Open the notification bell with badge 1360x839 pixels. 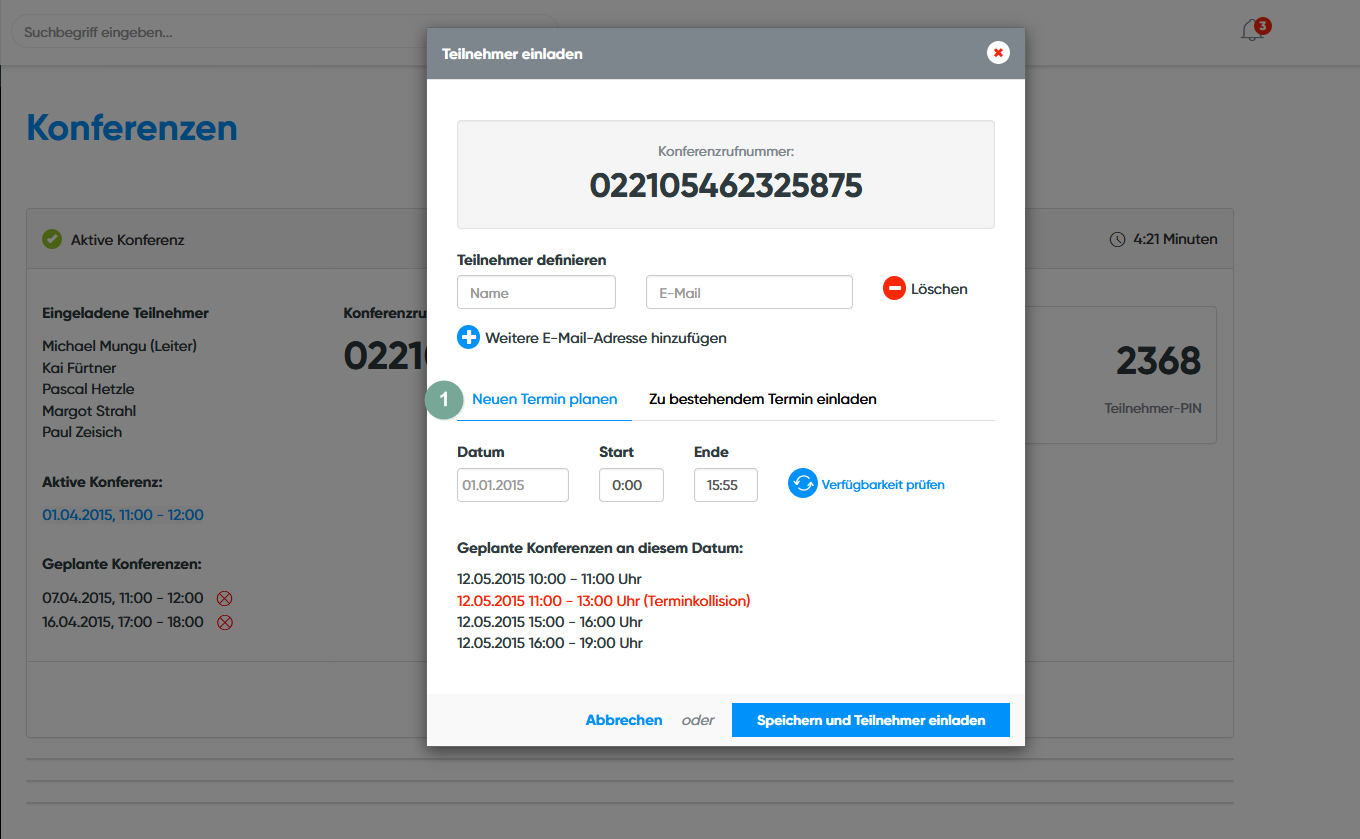1252,31
